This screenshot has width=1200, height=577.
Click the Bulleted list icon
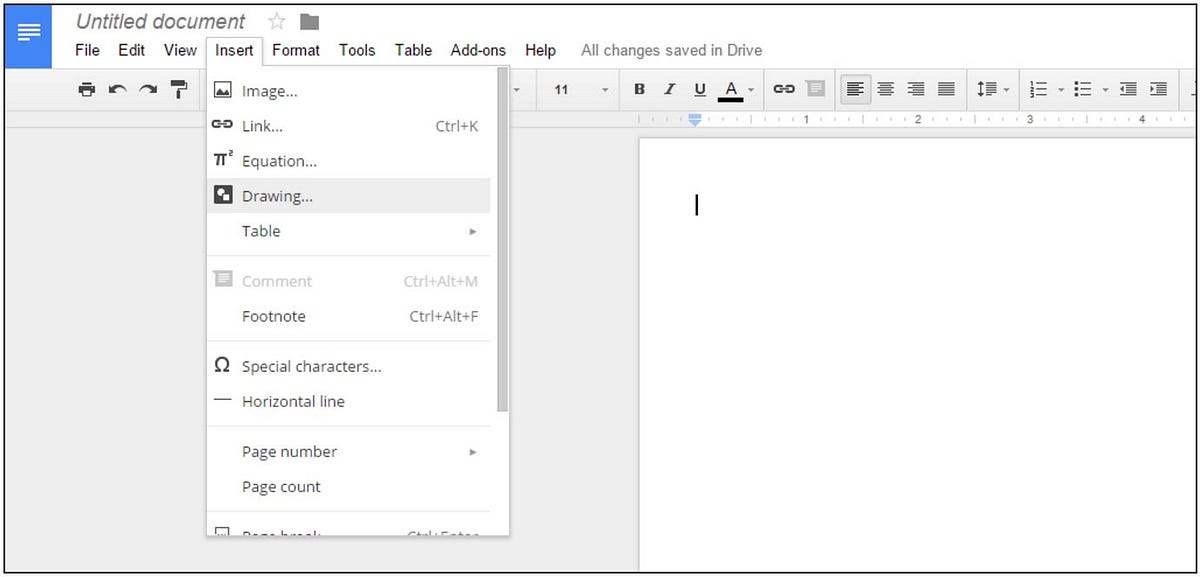tap(1083, 89)
